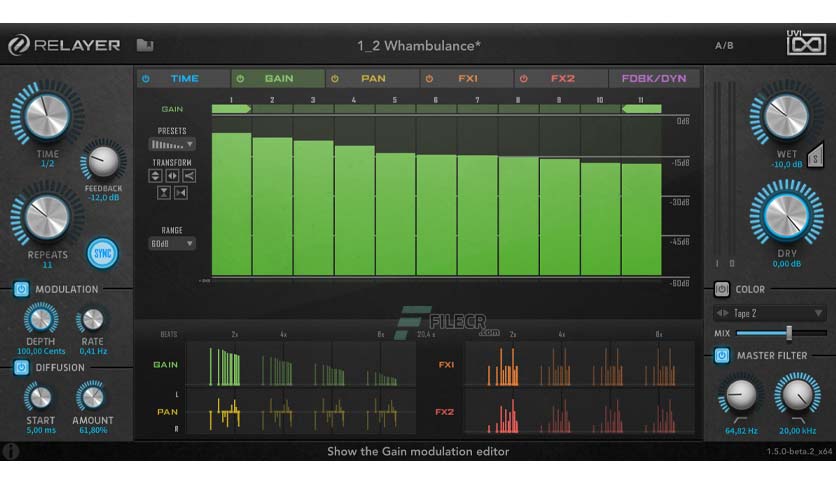836x484 pixels.
Task: Click the solo S button near Wet
Action: click(815, 157)
